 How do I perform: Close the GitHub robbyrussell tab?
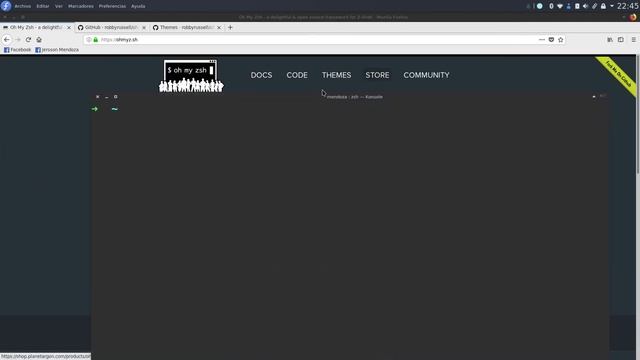point(144,27)
